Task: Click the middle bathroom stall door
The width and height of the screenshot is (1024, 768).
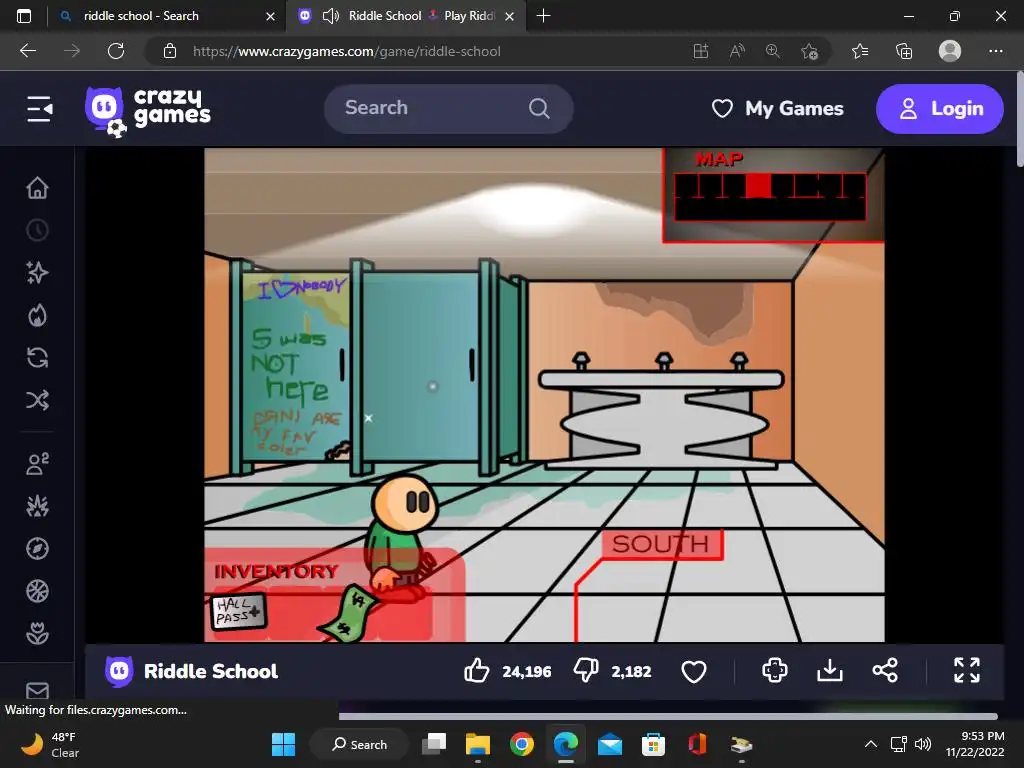Action: (422, 366)
